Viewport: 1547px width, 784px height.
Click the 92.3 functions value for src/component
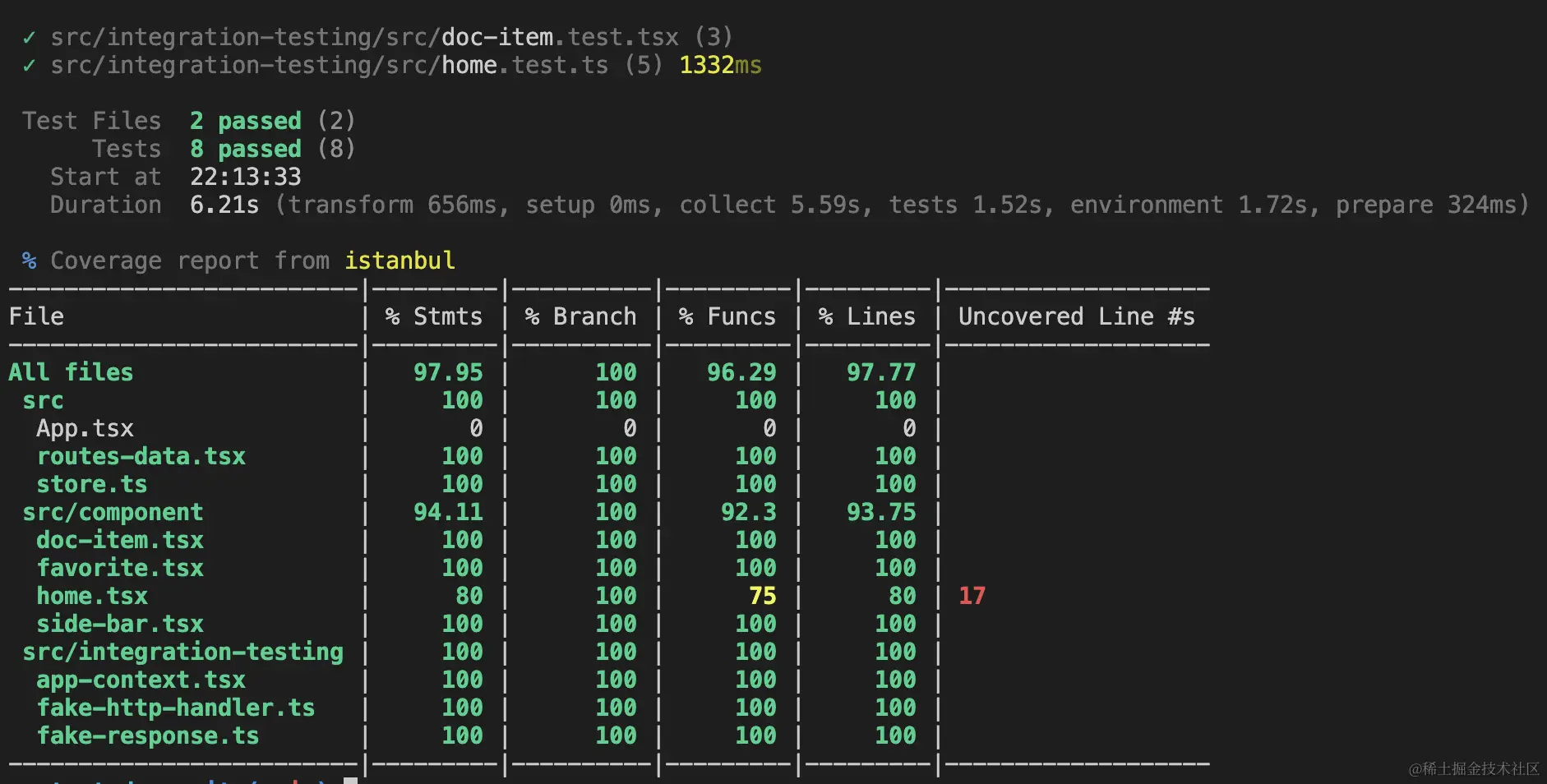click(748, 512)
